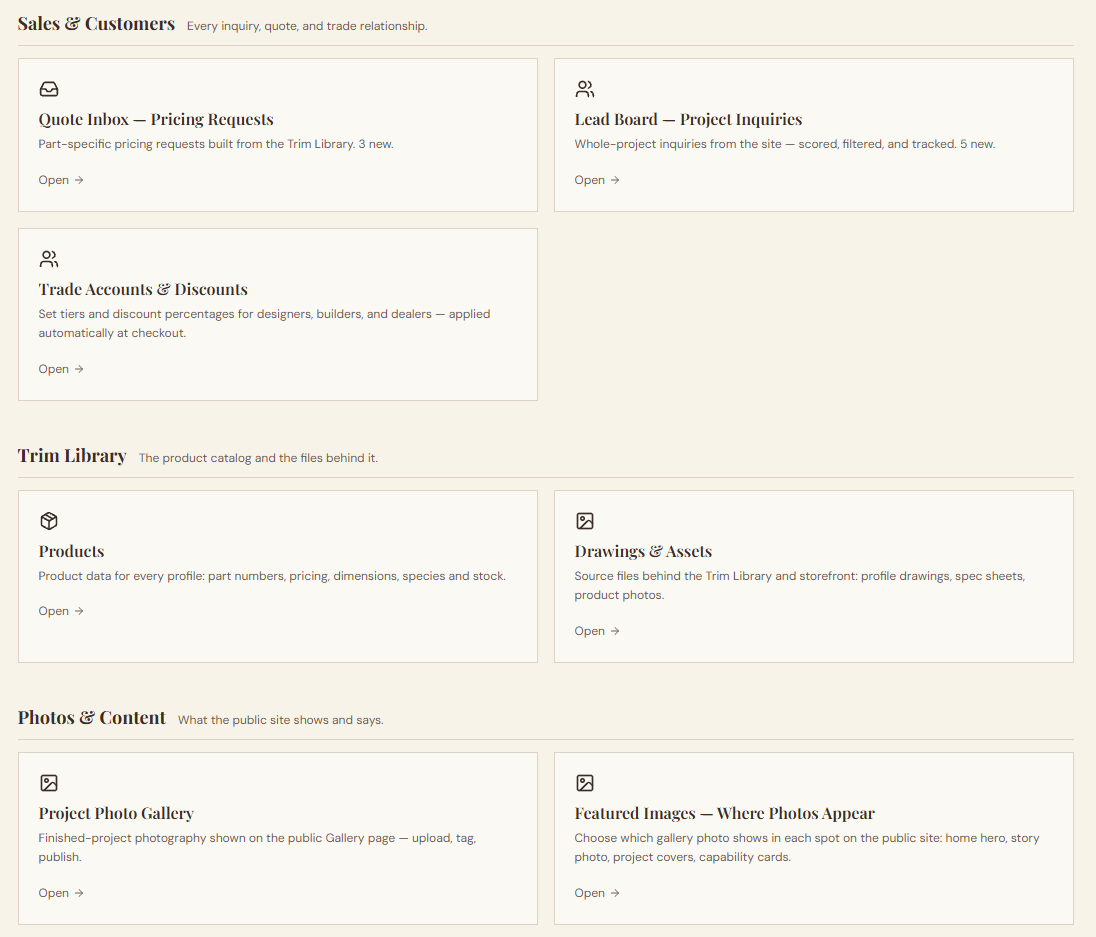Click the inbox icon on Quote Inbox card

tap(49, 89)
